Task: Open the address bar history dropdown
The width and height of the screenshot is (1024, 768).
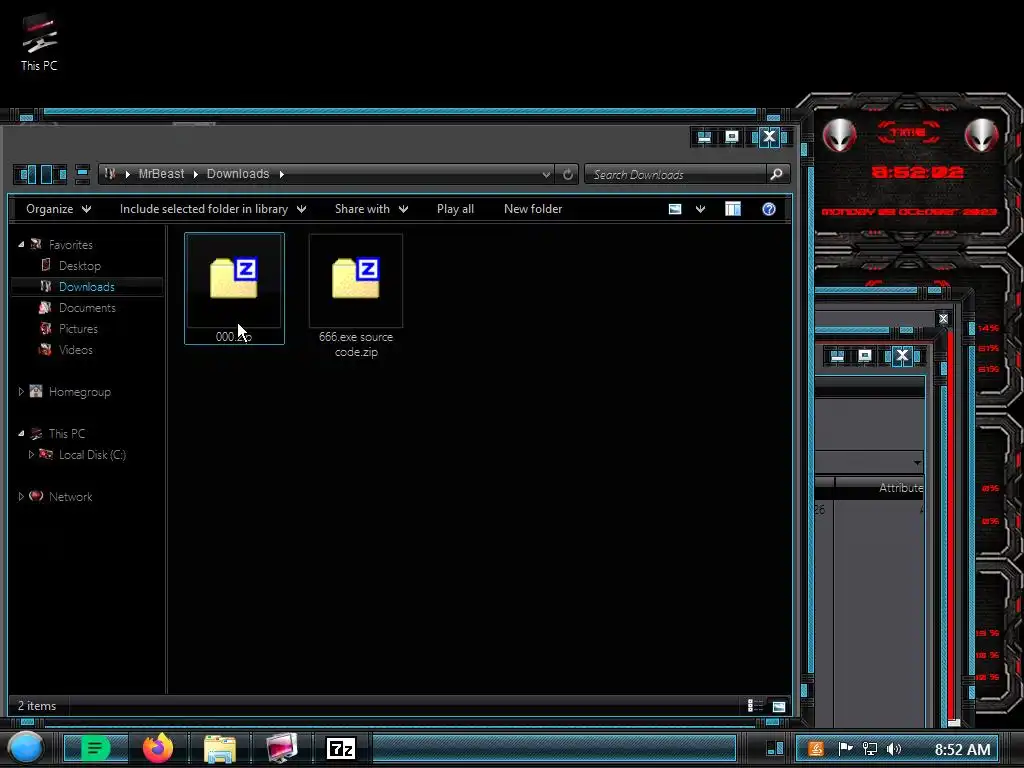Action: coord(546,174)
